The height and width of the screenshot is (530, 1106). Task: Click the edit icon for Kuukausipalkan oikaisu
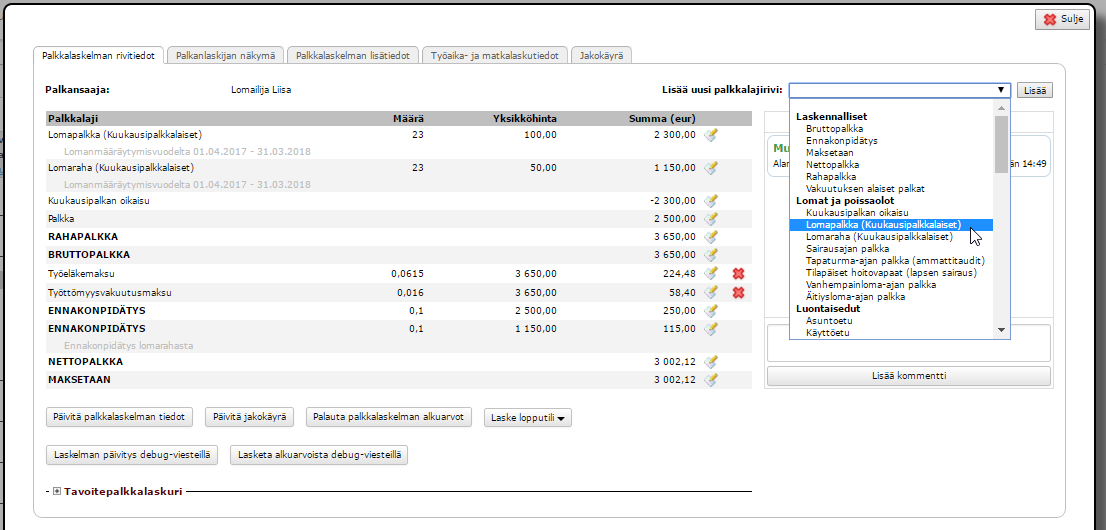pyautogui.click(x=711, y=200)
